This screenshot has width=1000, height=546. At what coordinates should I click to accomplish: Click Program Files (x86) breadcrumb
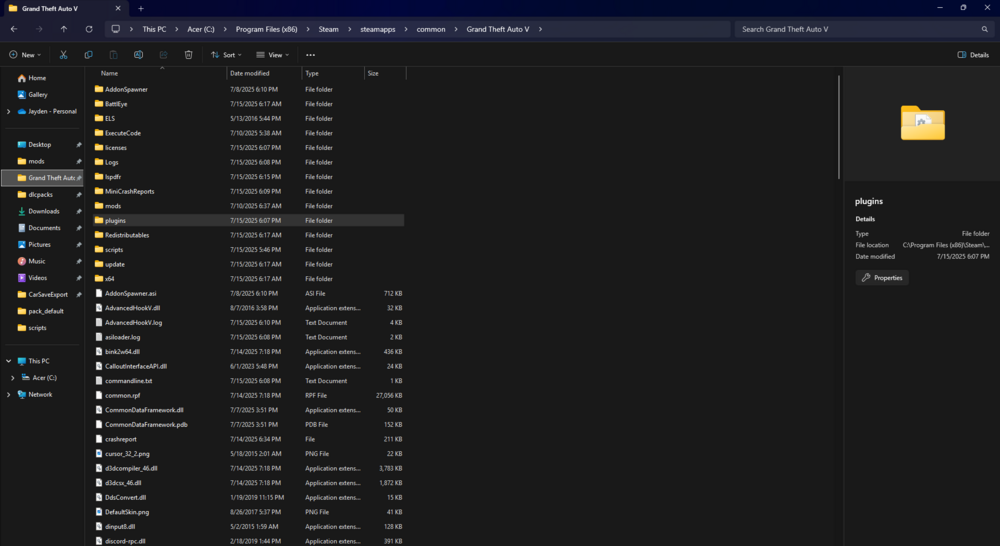click(267, 29)
